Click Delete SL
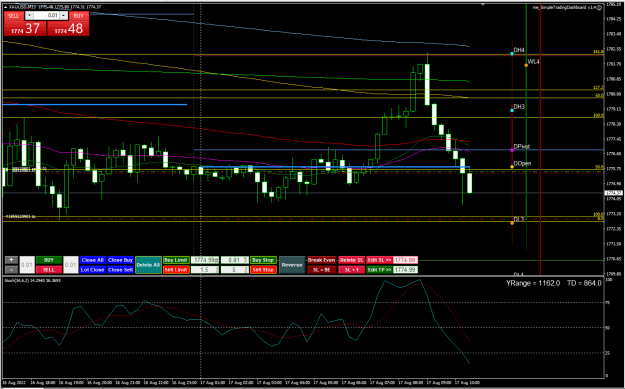The width and height of the screenshot is (625, 389). [x=352, y=260]
